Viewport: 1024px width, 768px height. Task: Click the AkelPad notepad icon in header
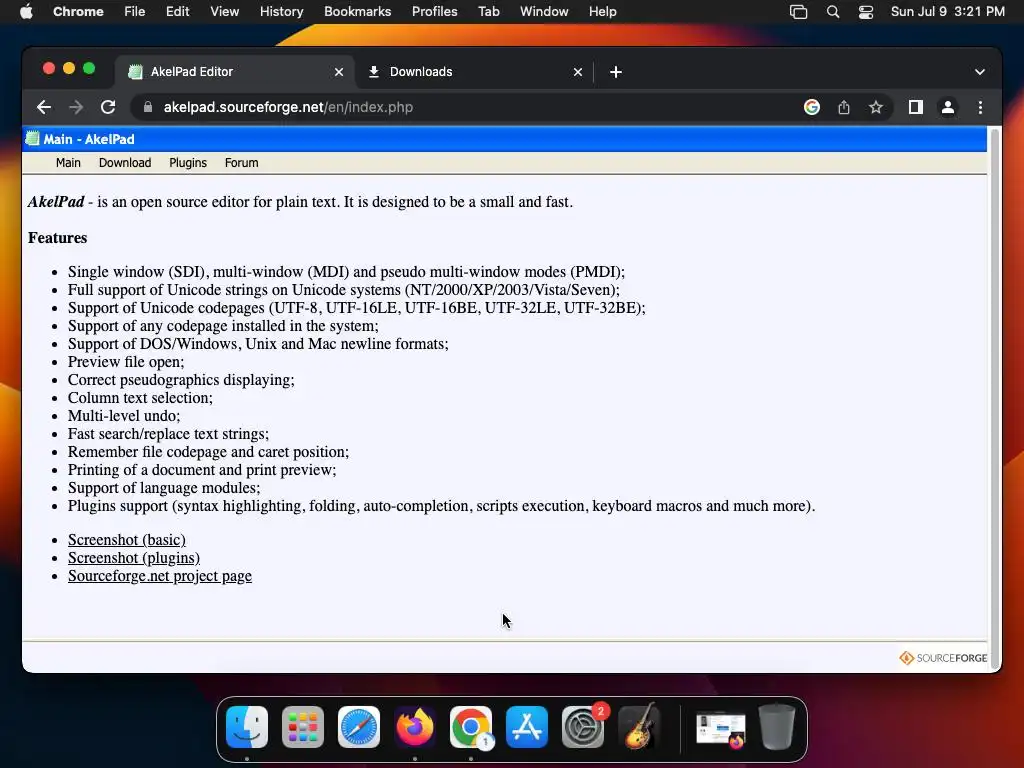coord(32,138)
